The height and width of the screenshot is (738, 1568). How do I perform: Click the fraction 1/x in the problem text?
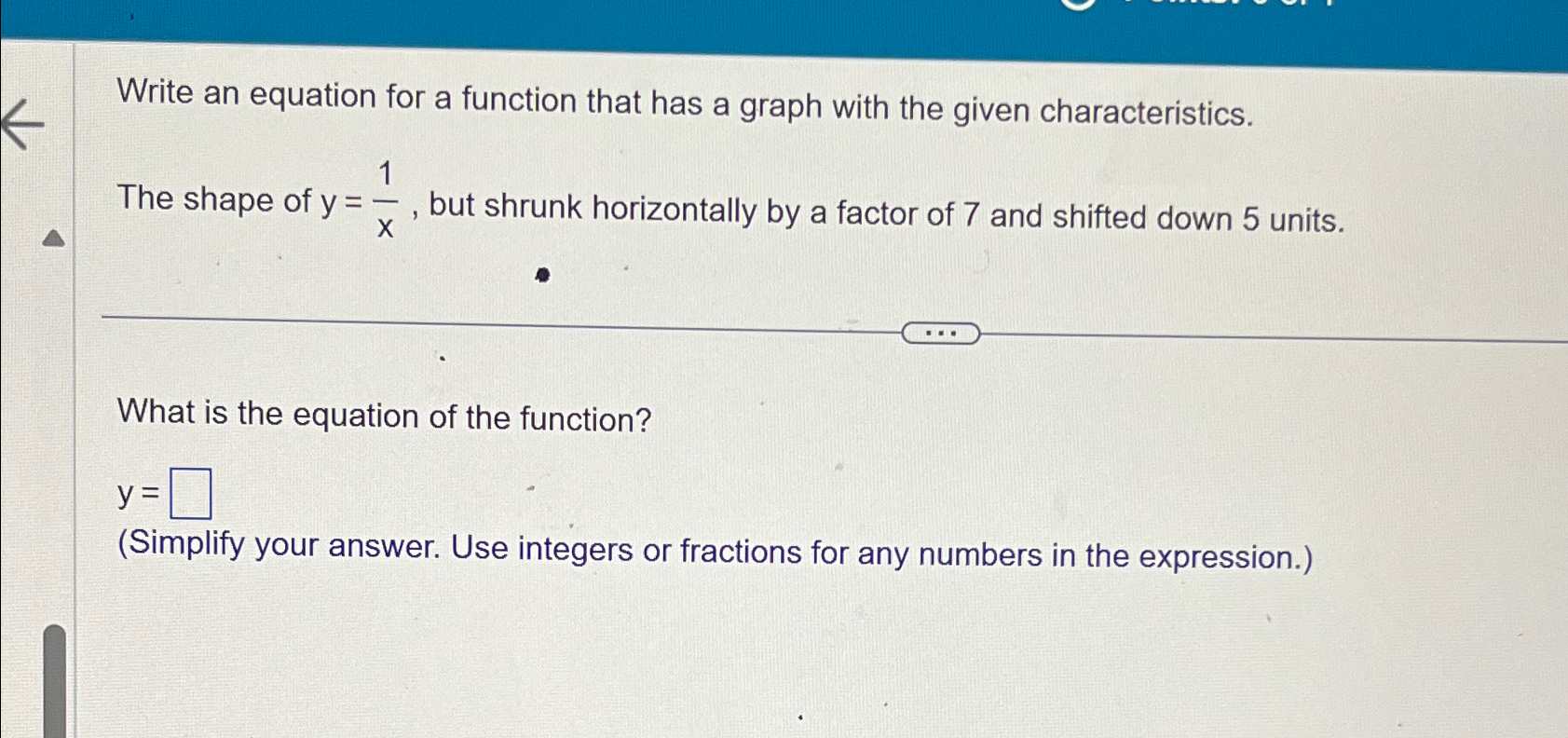388,198
